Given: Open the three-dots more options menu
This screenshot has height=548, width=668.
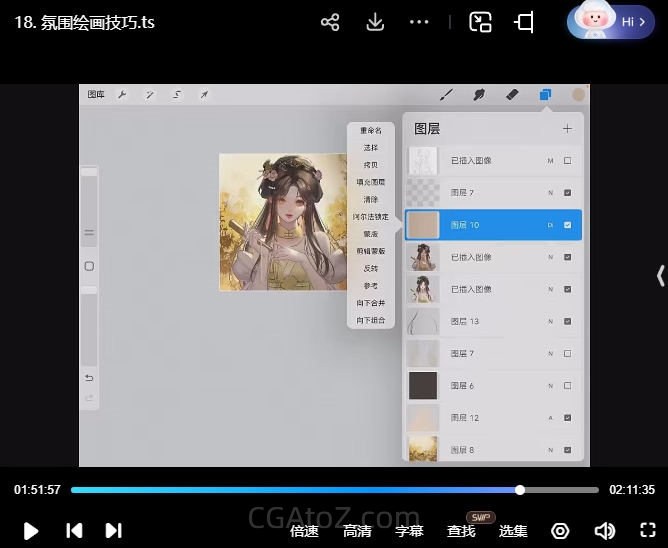Looking at the screenshot, I should pyautogui.click(x=419, y=22).
